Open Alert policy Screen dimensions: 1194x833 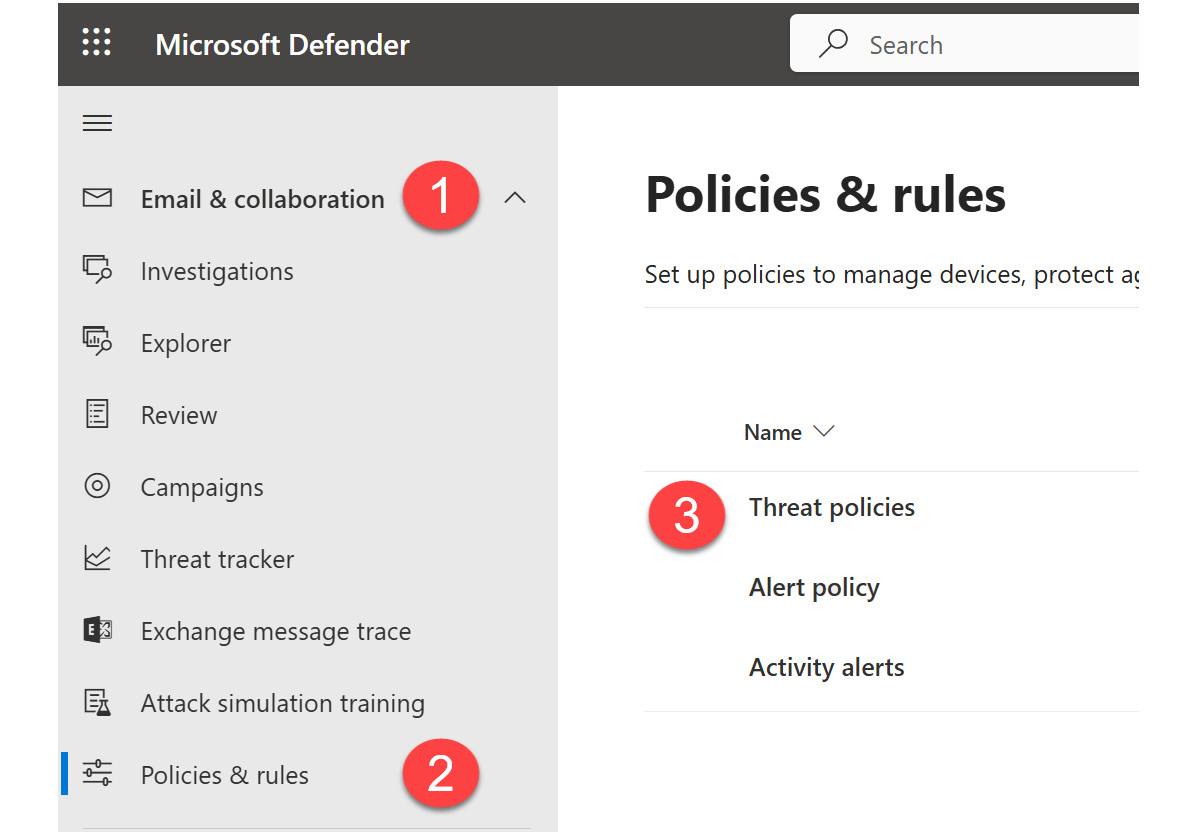click(x=814, y=588)
